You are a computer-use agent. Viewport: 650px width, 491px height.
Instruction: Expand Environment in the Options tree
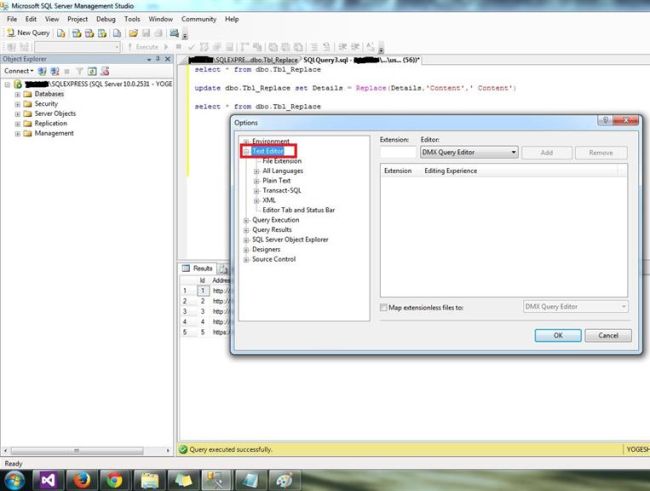(246, 141)
